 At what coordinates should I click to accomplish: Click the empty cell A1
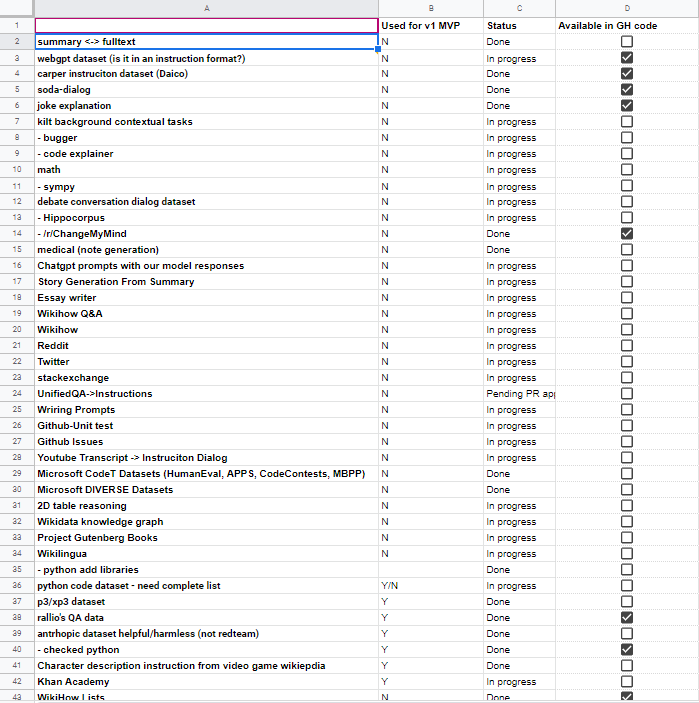coord(206,26)
